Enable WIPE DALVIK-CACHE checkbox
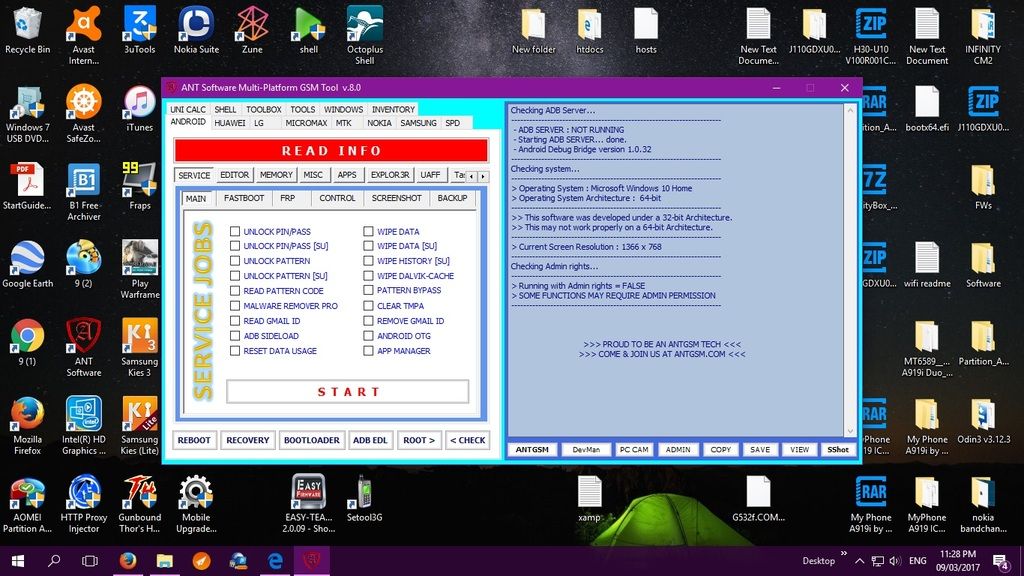1024x576 pixels. coord(368,276)
